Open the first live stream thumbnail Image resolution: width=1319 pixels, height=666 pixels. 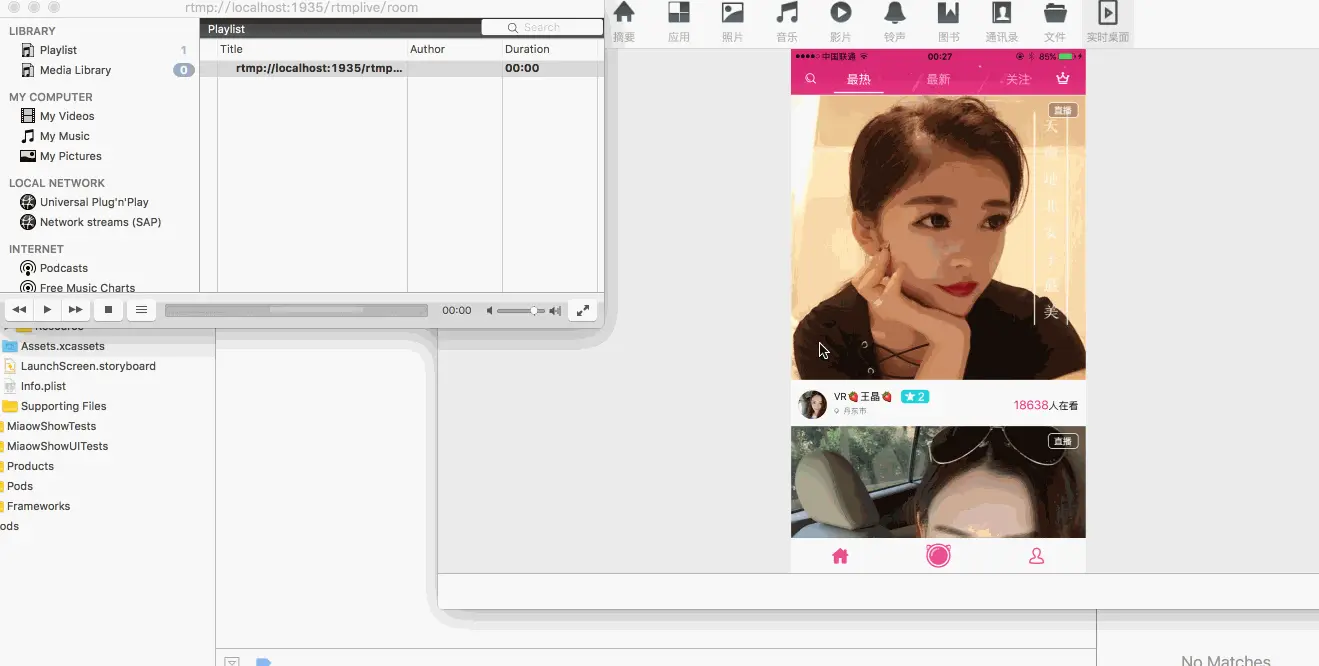pyautogui.click(x=938, y=238)
